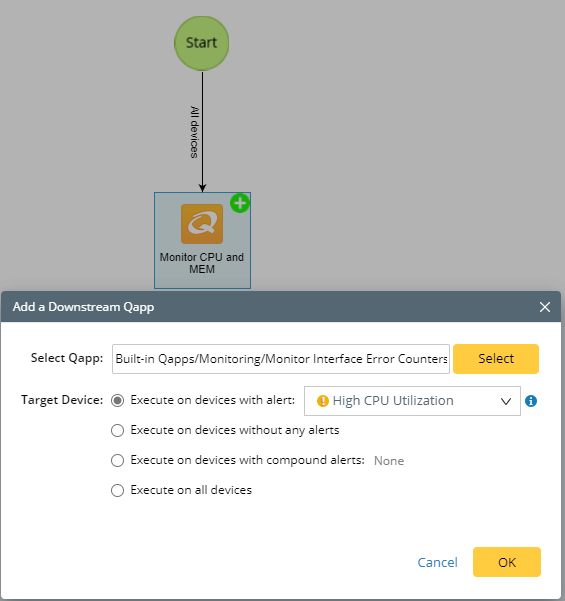Image resolution: width=565 pixels, height=601 pixels.
Task: Choose 'Execute on all devices' radio button
Action: [117, 490]
